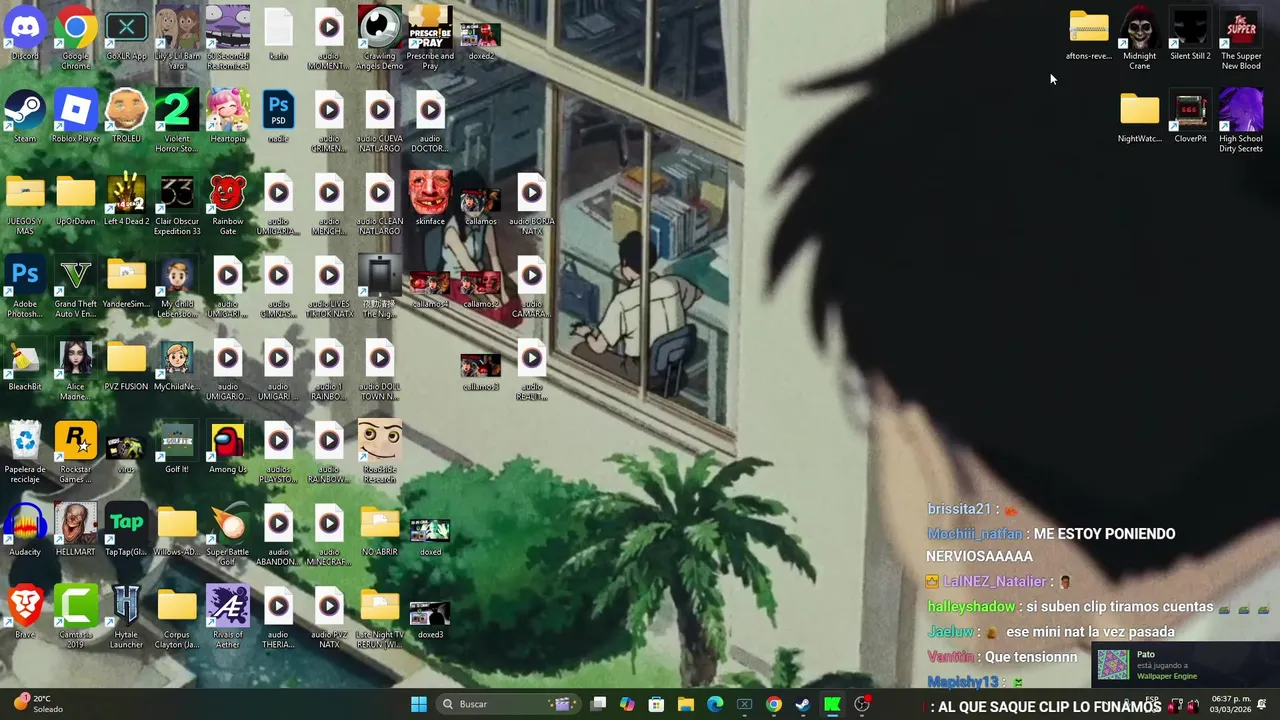Select the My Child Lebensborn shortcut
Screen dimensions: 1280x720
point(177,287)
